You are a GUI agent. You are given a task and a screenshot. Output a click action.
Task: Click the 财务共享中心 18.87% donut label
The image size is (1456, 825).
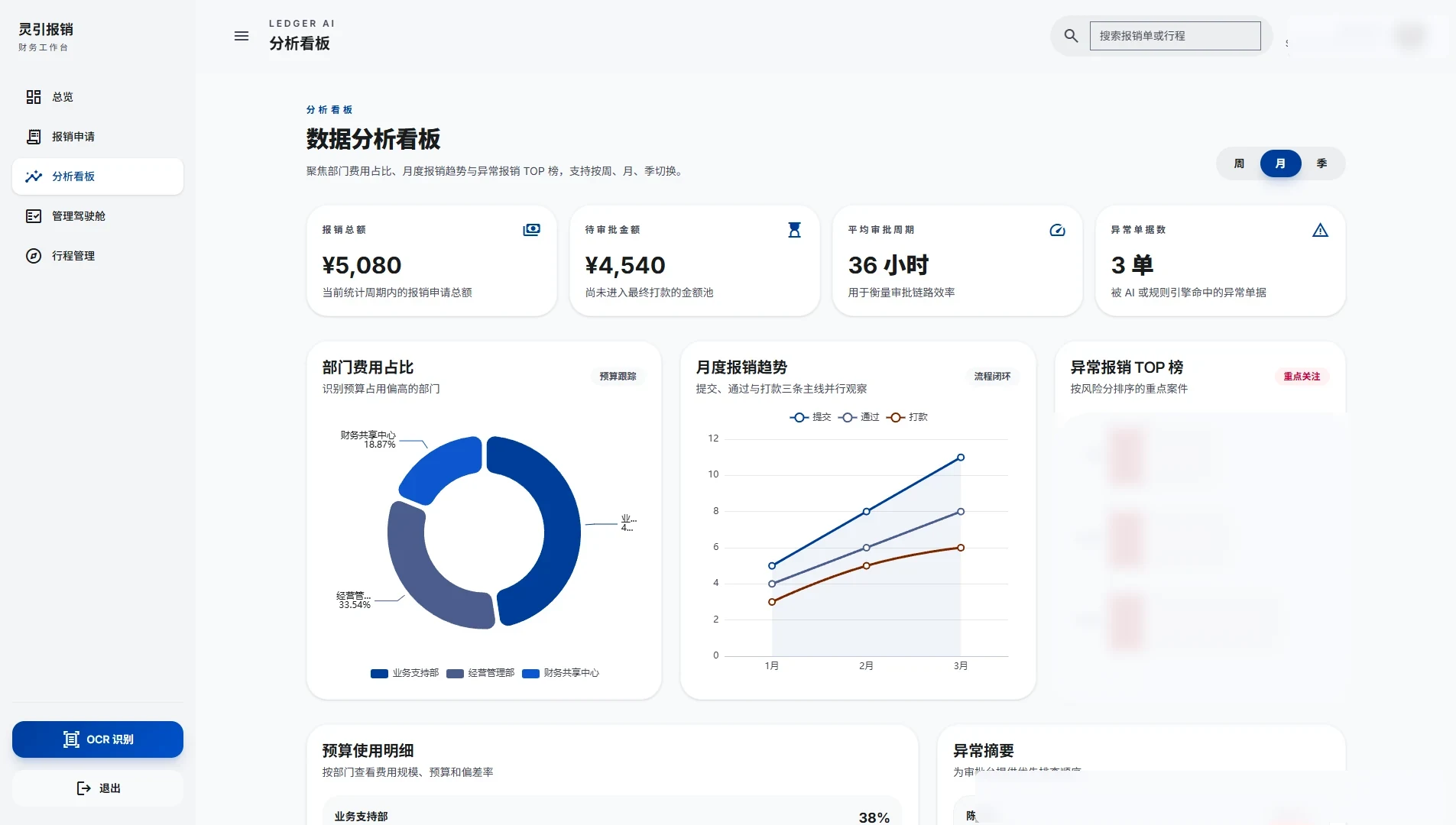[368, 439]
